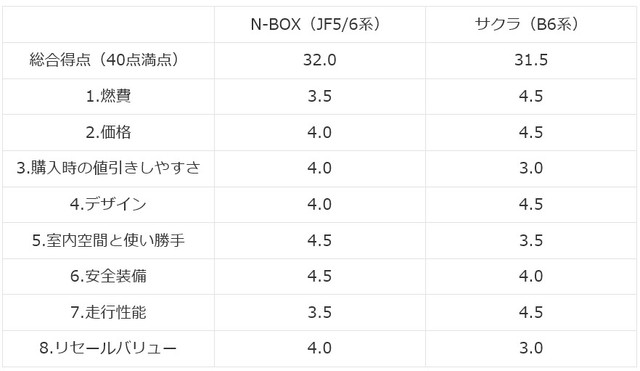The width and height of the screenshot is (640, 371).
Task: Select the 5.室内空間と使い勝手 row label
Action: pos(108,240)
